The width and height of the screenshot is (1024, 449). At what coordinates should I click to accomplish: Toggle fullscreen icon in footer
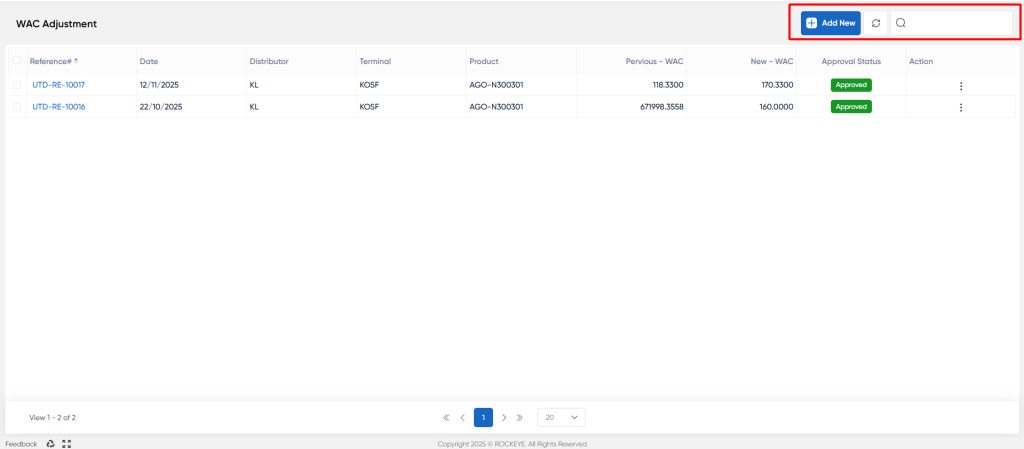66,444
